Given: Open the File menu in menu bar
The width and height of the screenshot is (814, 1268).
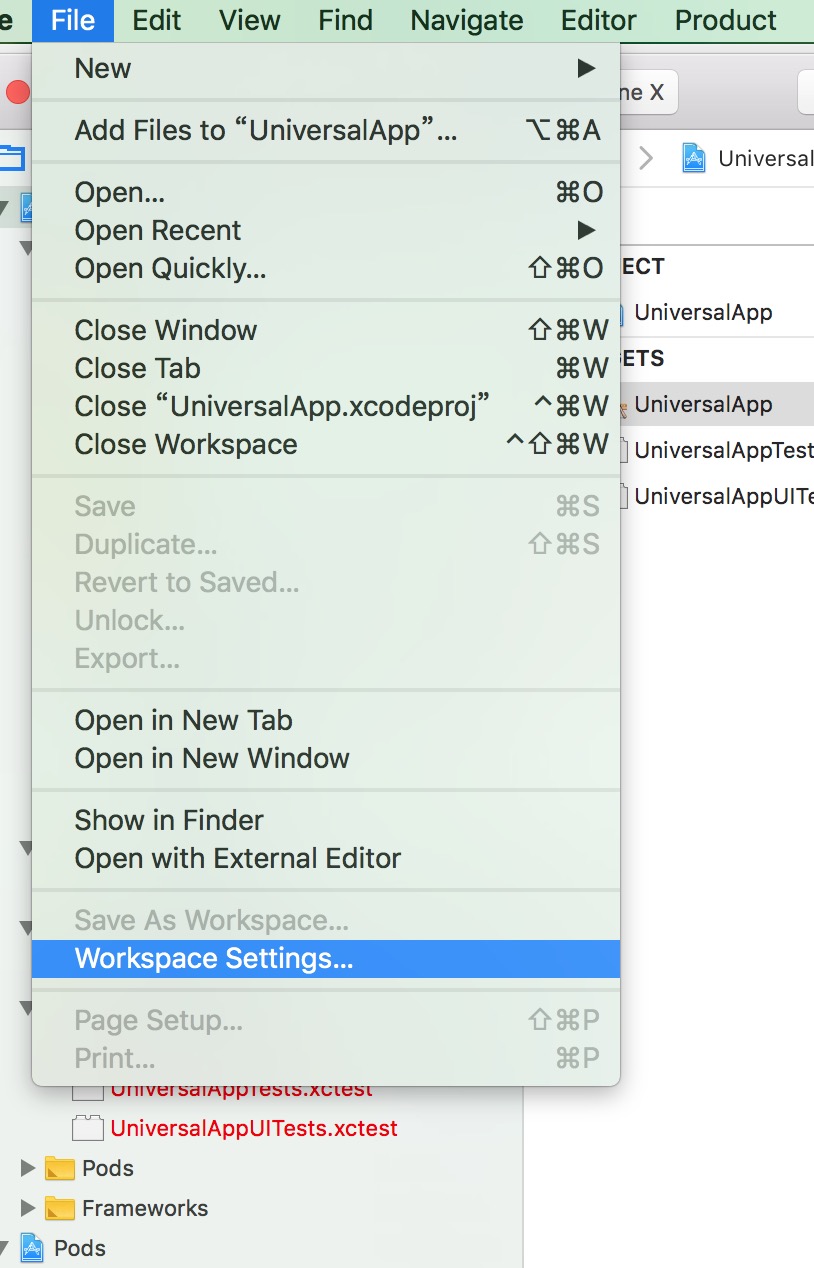Looking at the screenshot, I should coord(73,20).
